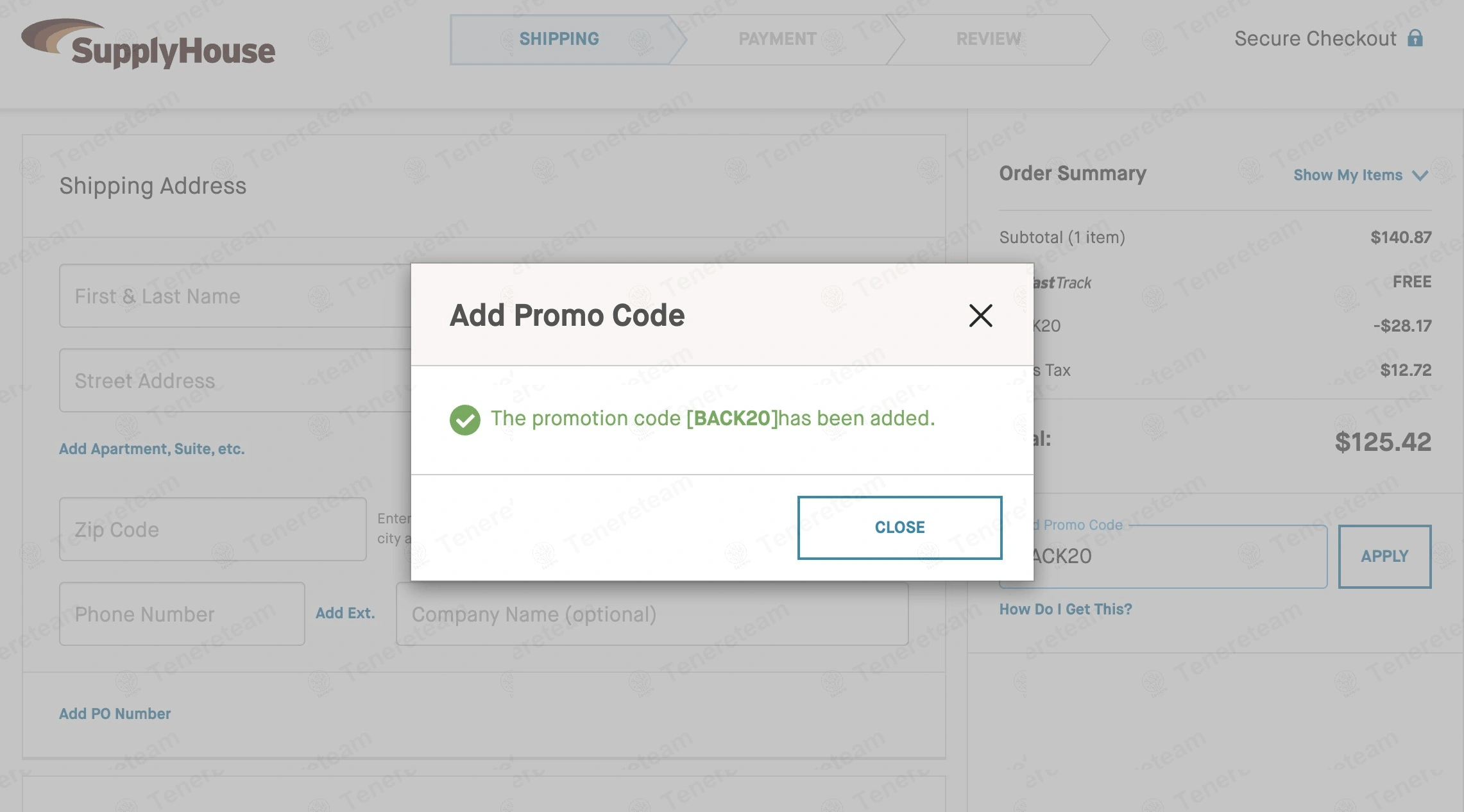The image size is (1464, 812).
Task: Click the Phone Number field
Action: tap(182, 614)
